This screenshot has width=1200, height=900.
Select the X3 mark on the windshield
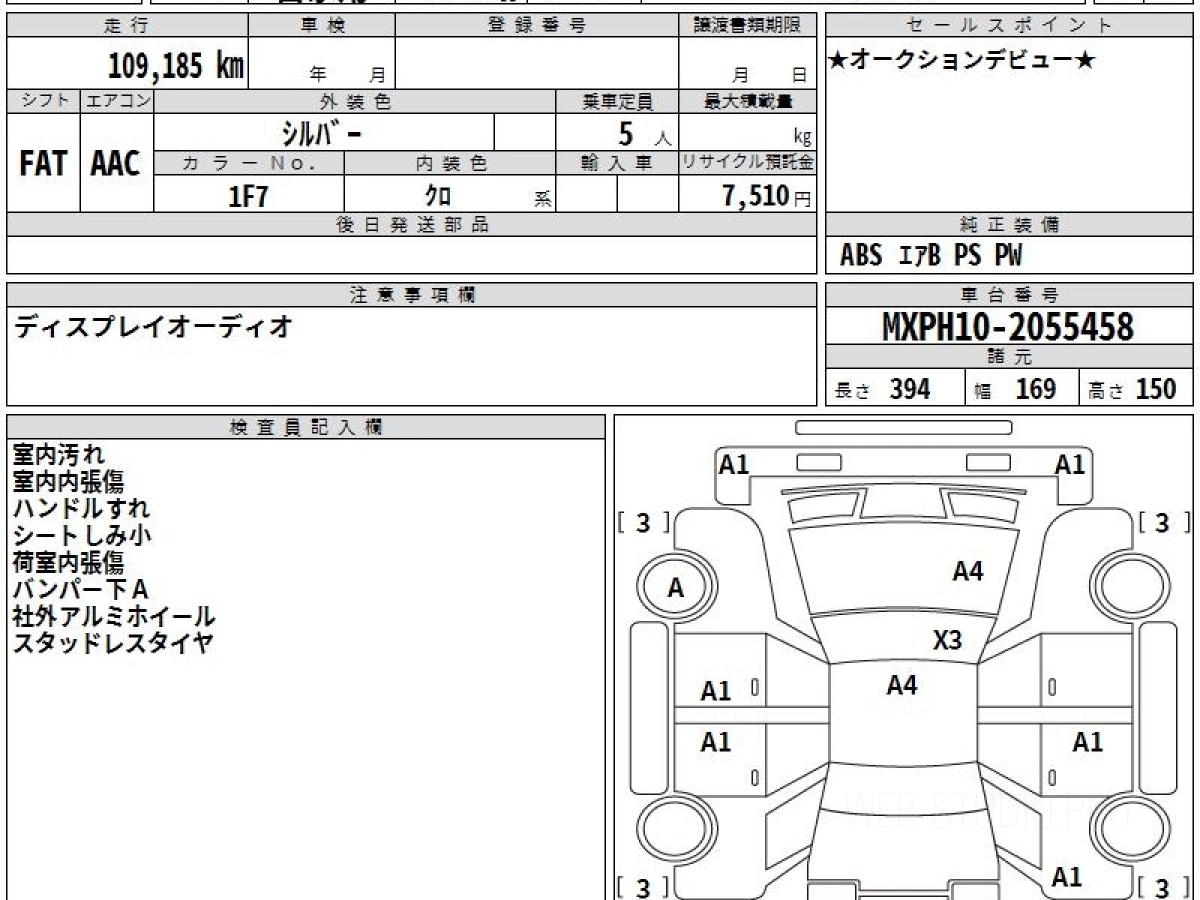click(947, 640)
